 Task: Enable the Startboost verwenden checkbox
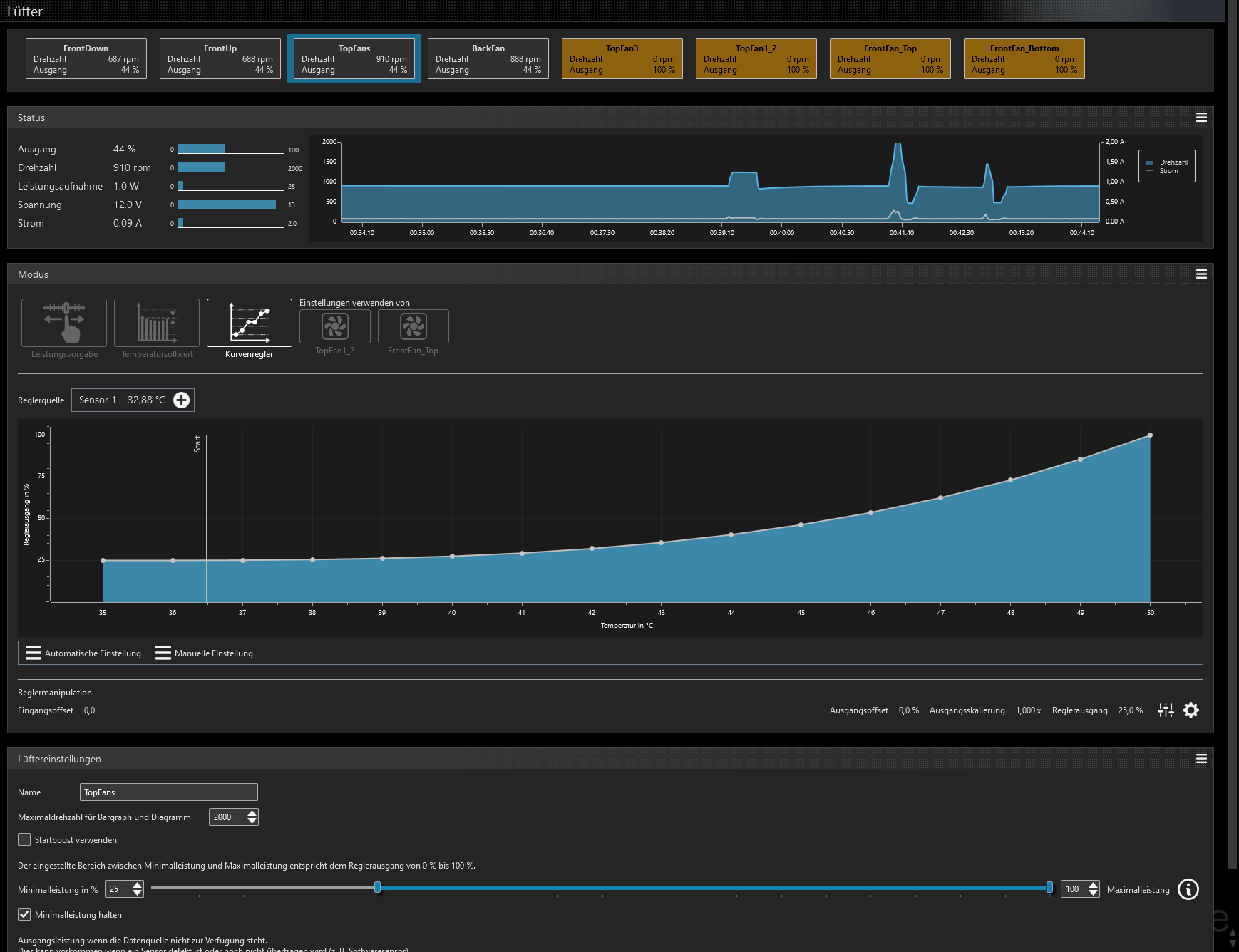24,840
